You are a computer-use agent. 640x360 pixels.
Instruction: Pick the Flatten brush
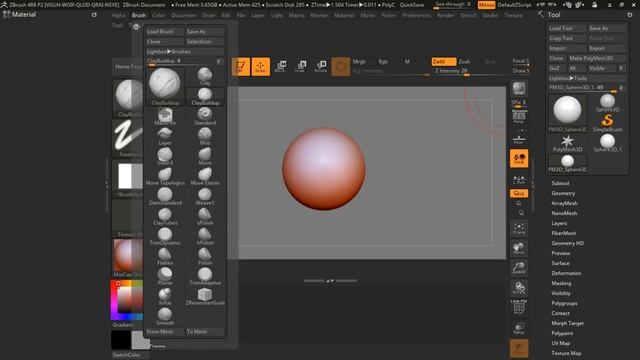(165, 256)
